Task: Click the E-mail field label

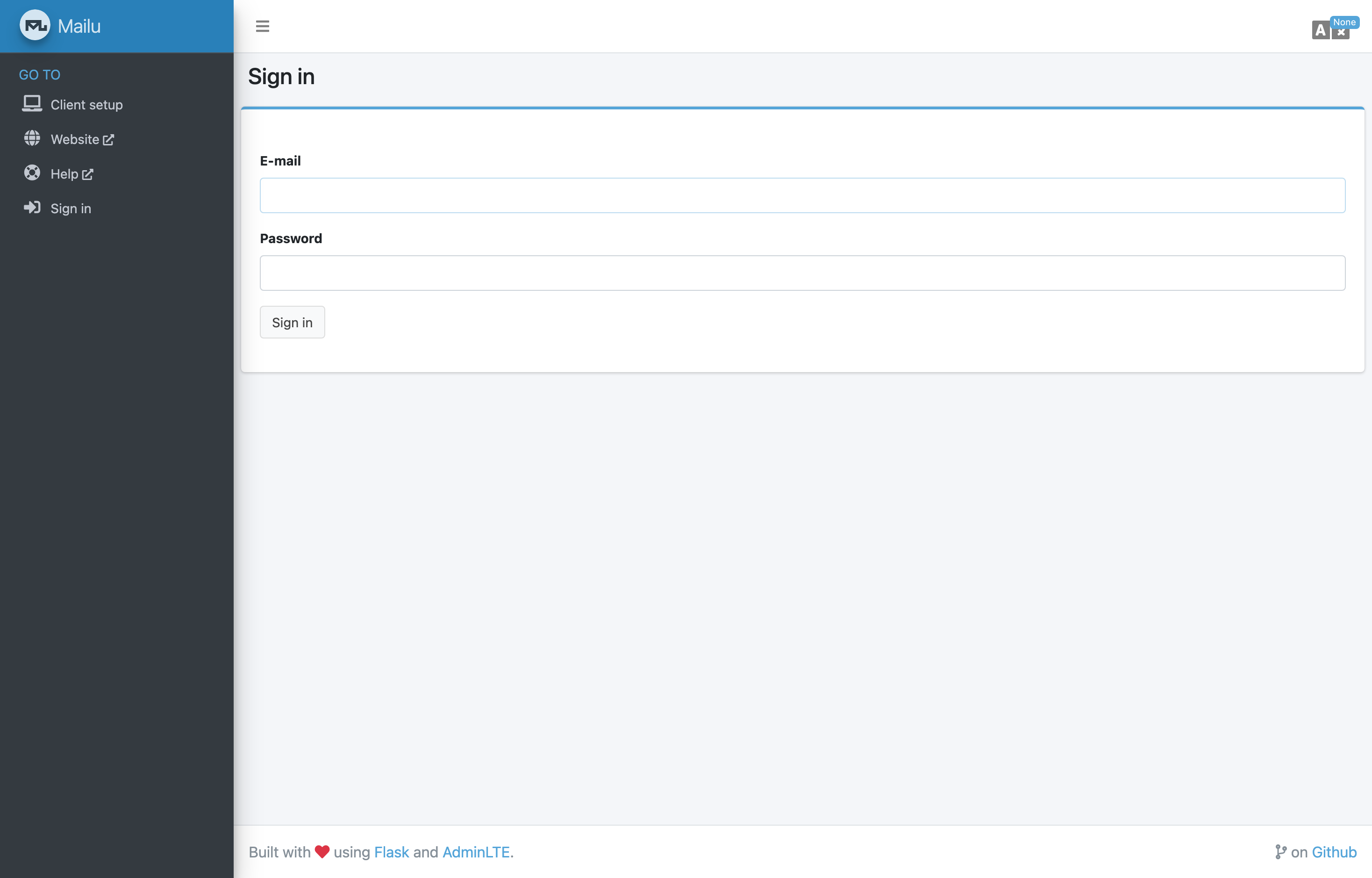Action: coord(280,161)
